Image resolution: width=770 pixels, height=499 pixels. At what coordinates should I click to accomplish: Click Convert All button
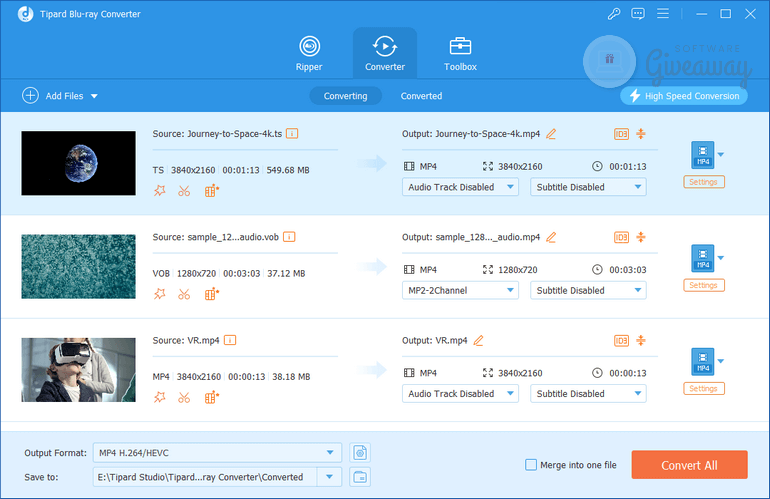coord(689,465)
